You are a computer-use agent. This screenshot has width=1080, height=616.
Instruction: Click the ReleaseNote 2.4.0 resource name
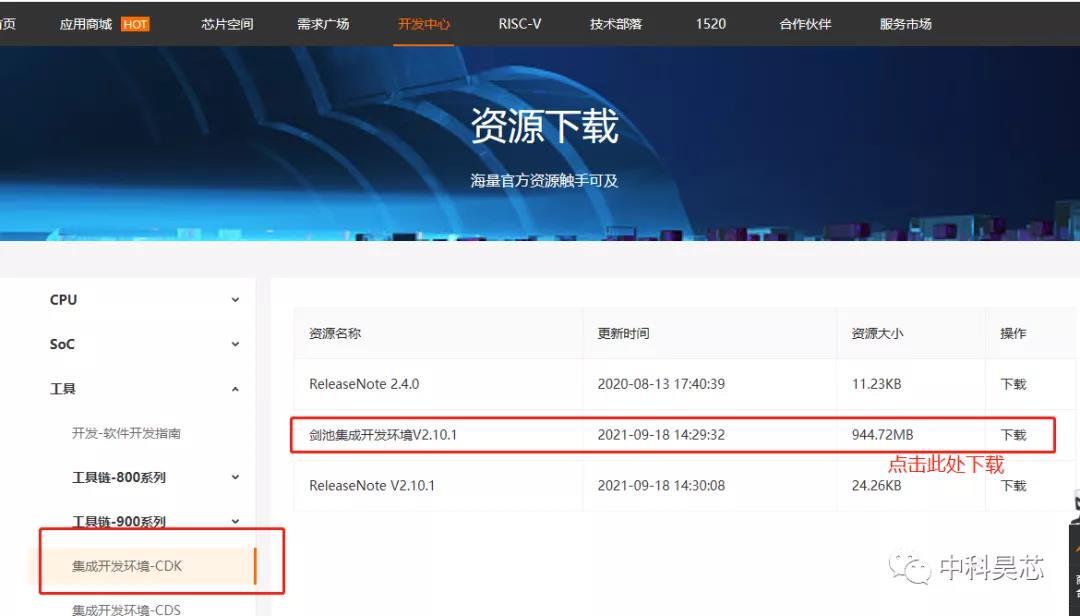coord(364,384)
